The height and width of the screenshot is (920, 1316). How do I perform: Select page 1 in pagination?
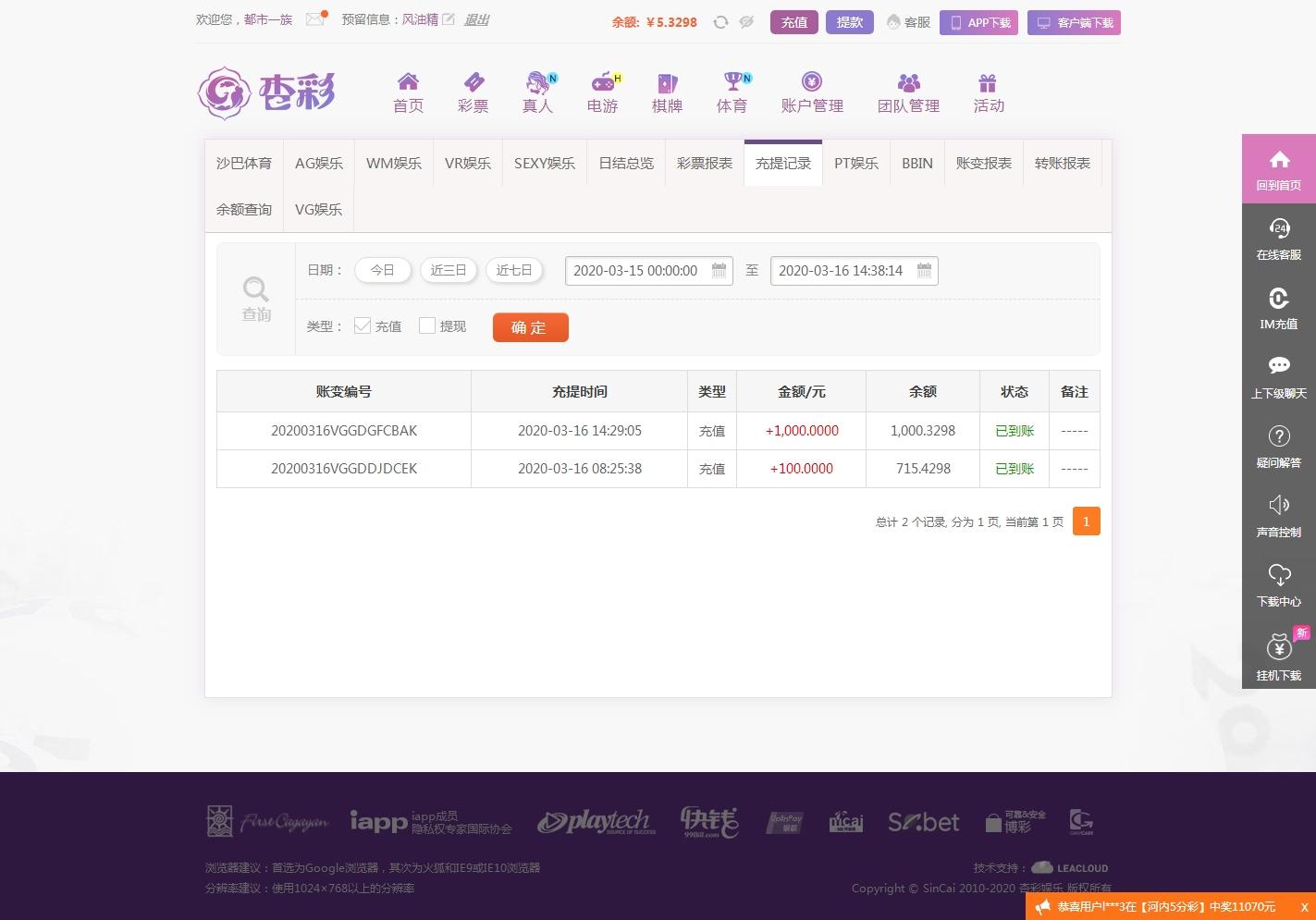[x=1086, y=521]
